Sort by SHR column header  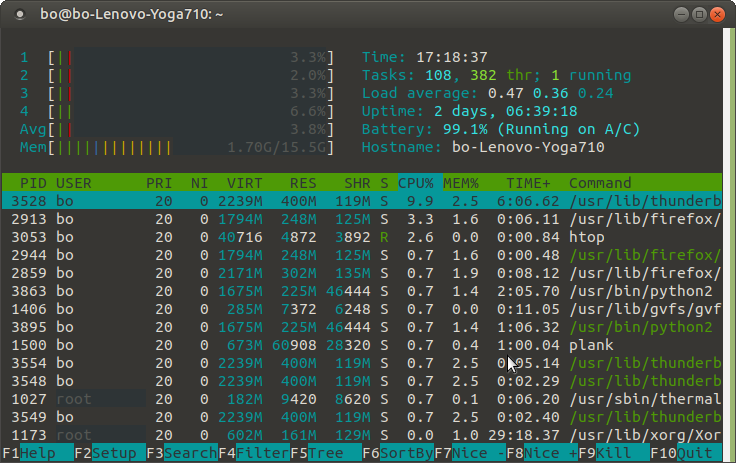tap(357, 183)
